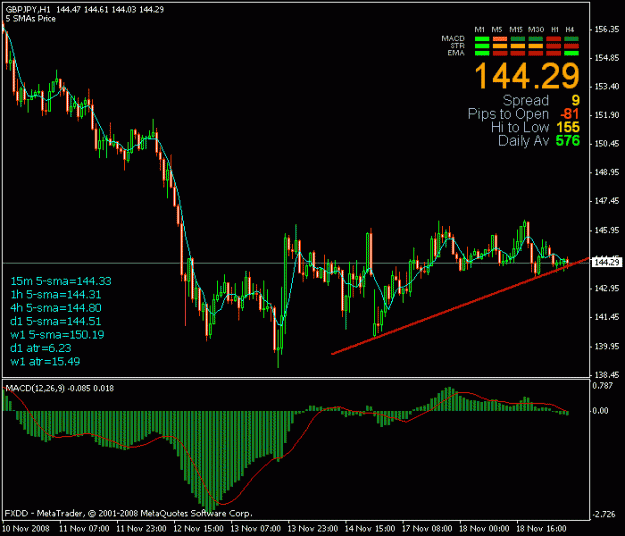Click the M5 timeframe column header
This screenshot has height=536, width=625.
coord(497,29)
